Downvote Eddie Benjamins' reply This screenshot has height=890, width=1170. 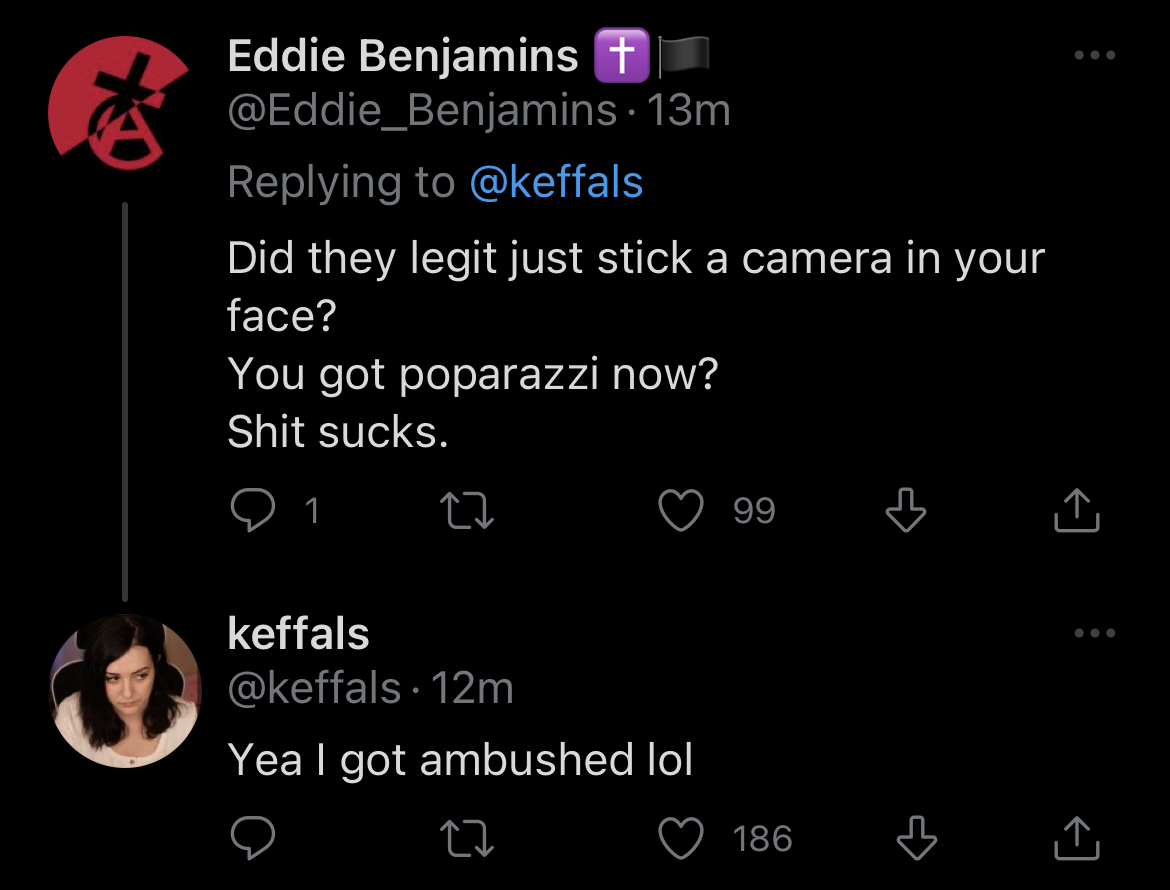tap(906, 510)
